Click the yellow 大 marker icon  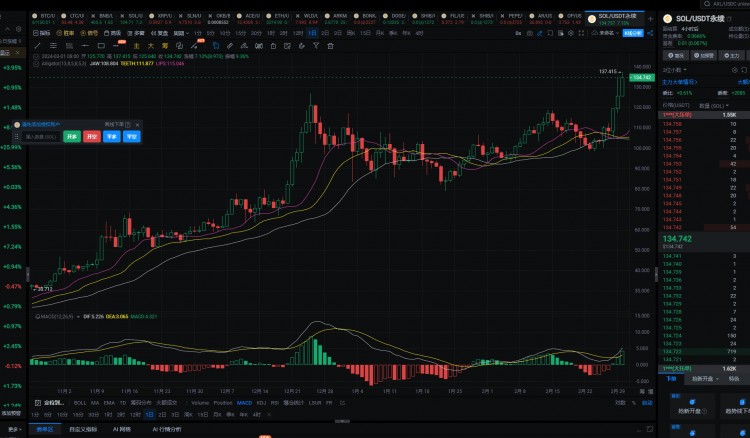tap(151, 46)
